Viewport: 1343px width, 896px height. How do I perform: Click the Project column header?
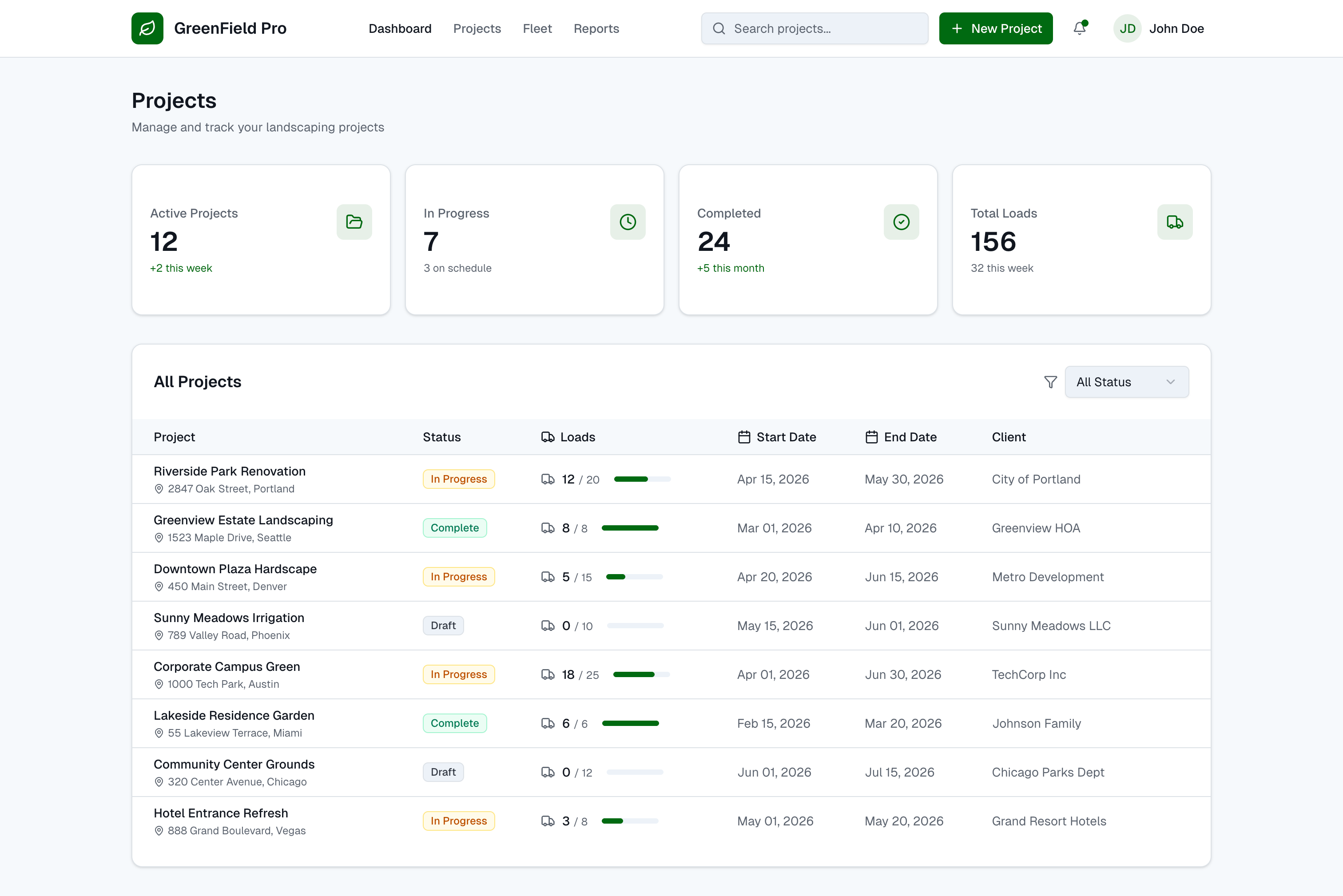174,437
